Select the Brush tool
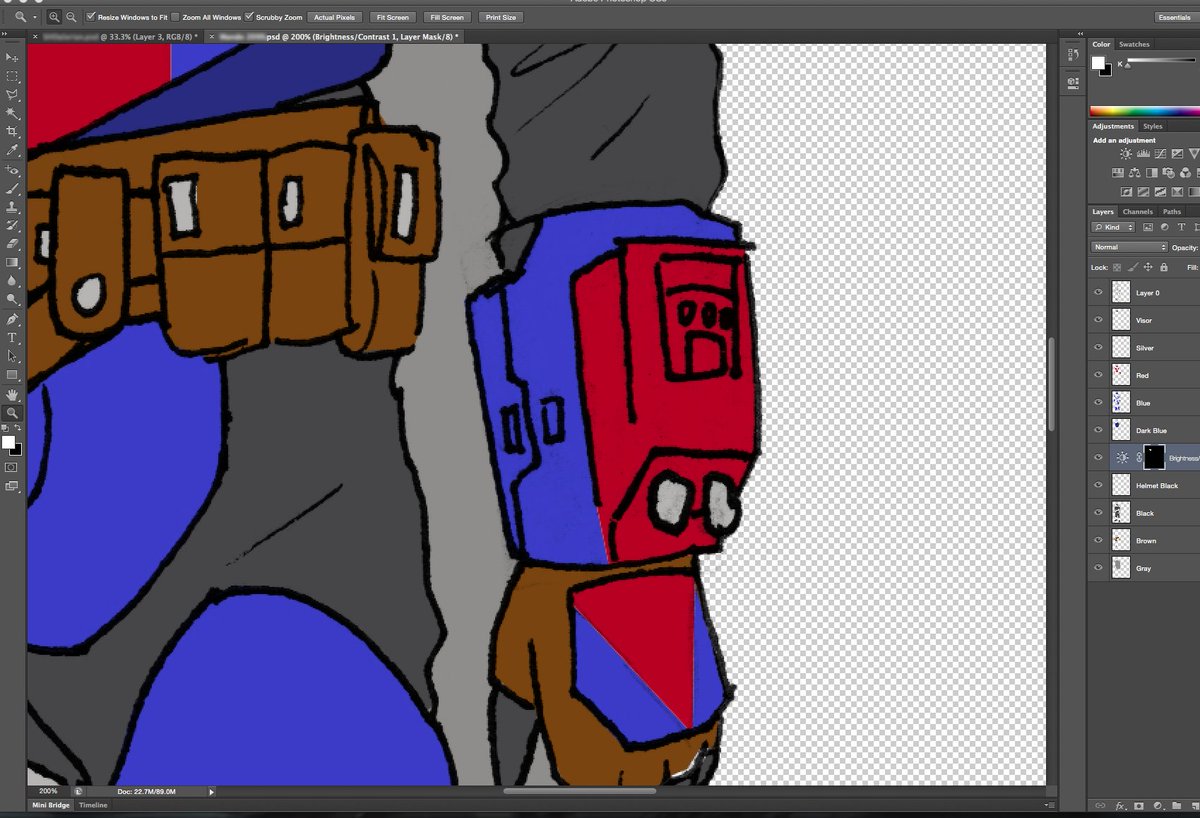The image size is (1200, 818). point(12,189)
